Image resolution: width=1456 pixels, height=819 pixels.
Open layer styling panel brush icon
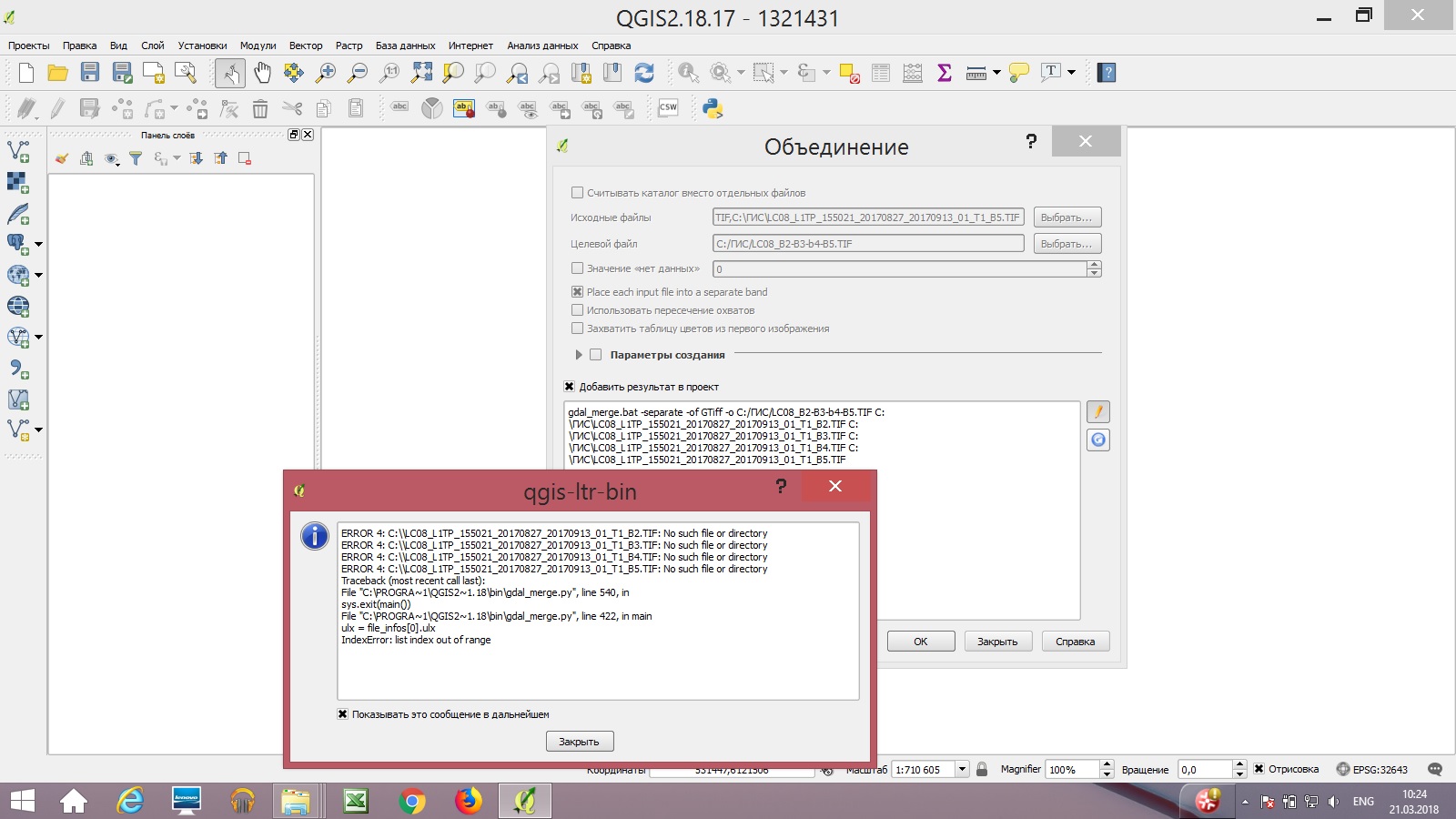point(62,158)
